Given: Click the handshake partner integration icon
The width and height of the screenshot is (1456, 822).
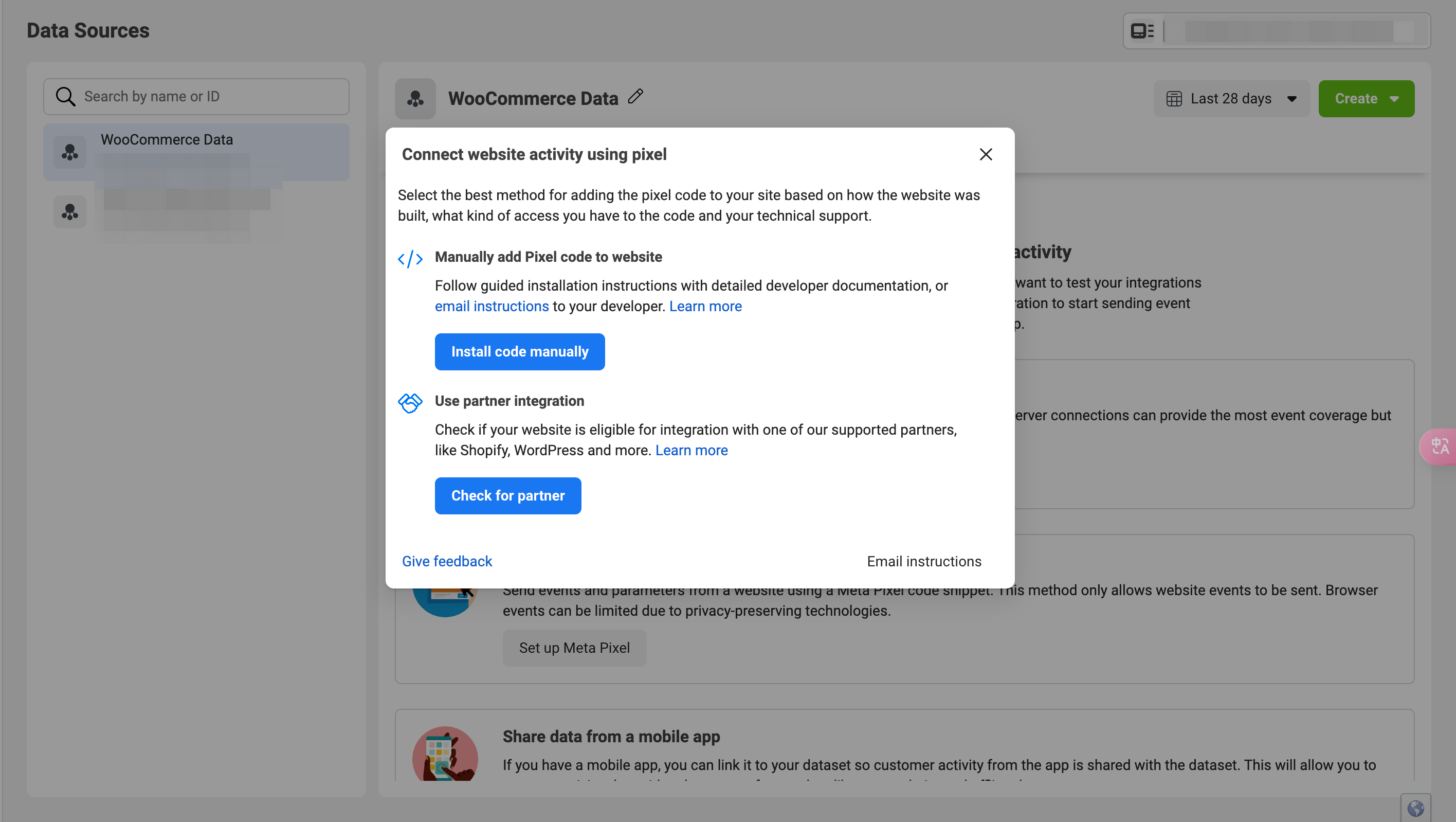Looking at the screenshot, I should pyautogui.click(x=410, y=403).
